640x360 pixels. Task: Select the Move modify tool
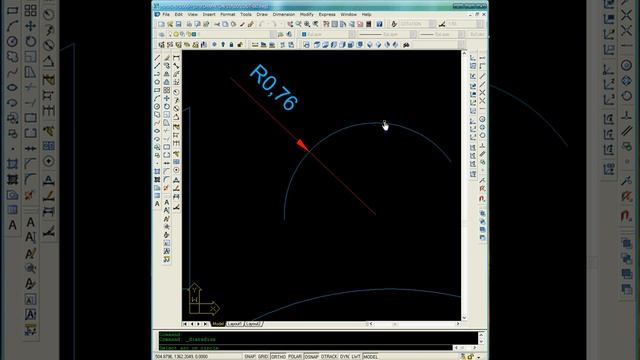(x=167, y=98)
